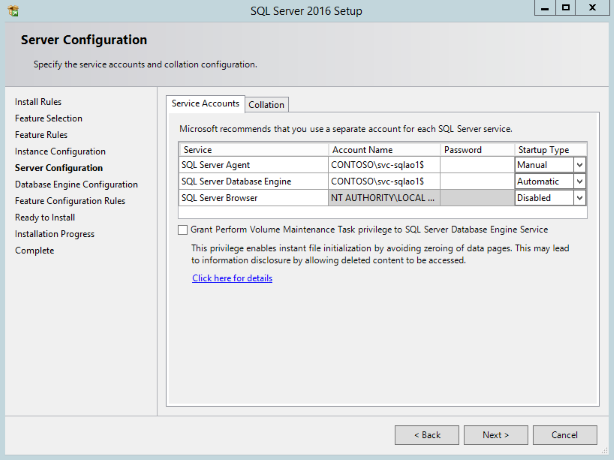The image size is (614, 460).
Task: Click the Feature Configuration Rules step
Action: click(70, 201)
